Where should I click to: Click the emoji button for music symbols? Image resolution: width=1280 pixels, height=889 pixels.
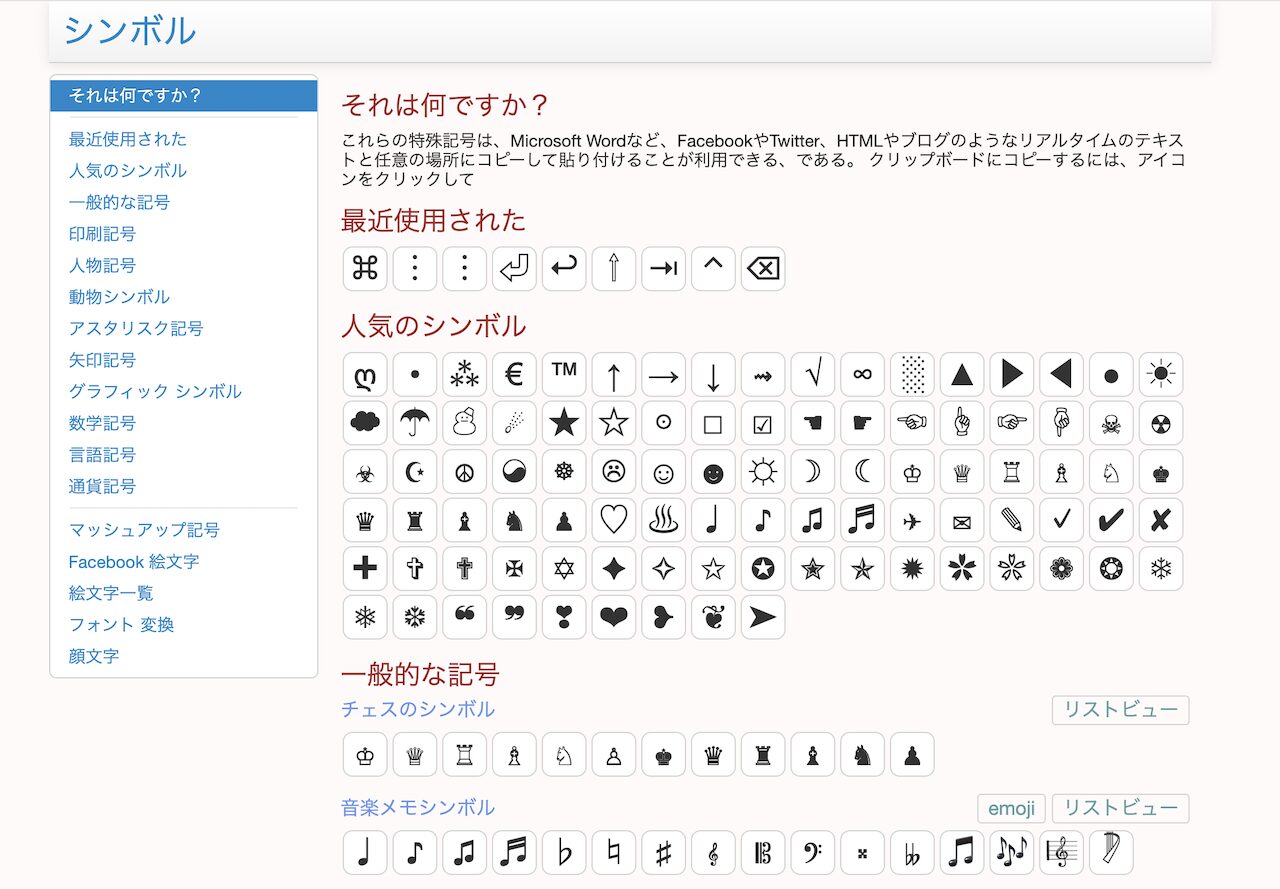pos(1011,808)
